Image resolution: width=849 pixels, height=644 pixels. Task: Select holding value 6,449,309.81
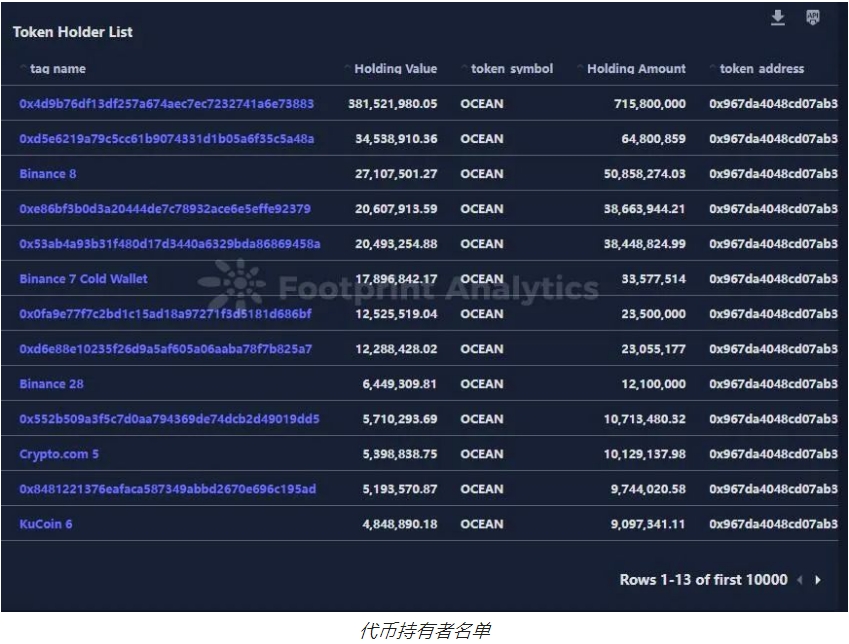400,384
